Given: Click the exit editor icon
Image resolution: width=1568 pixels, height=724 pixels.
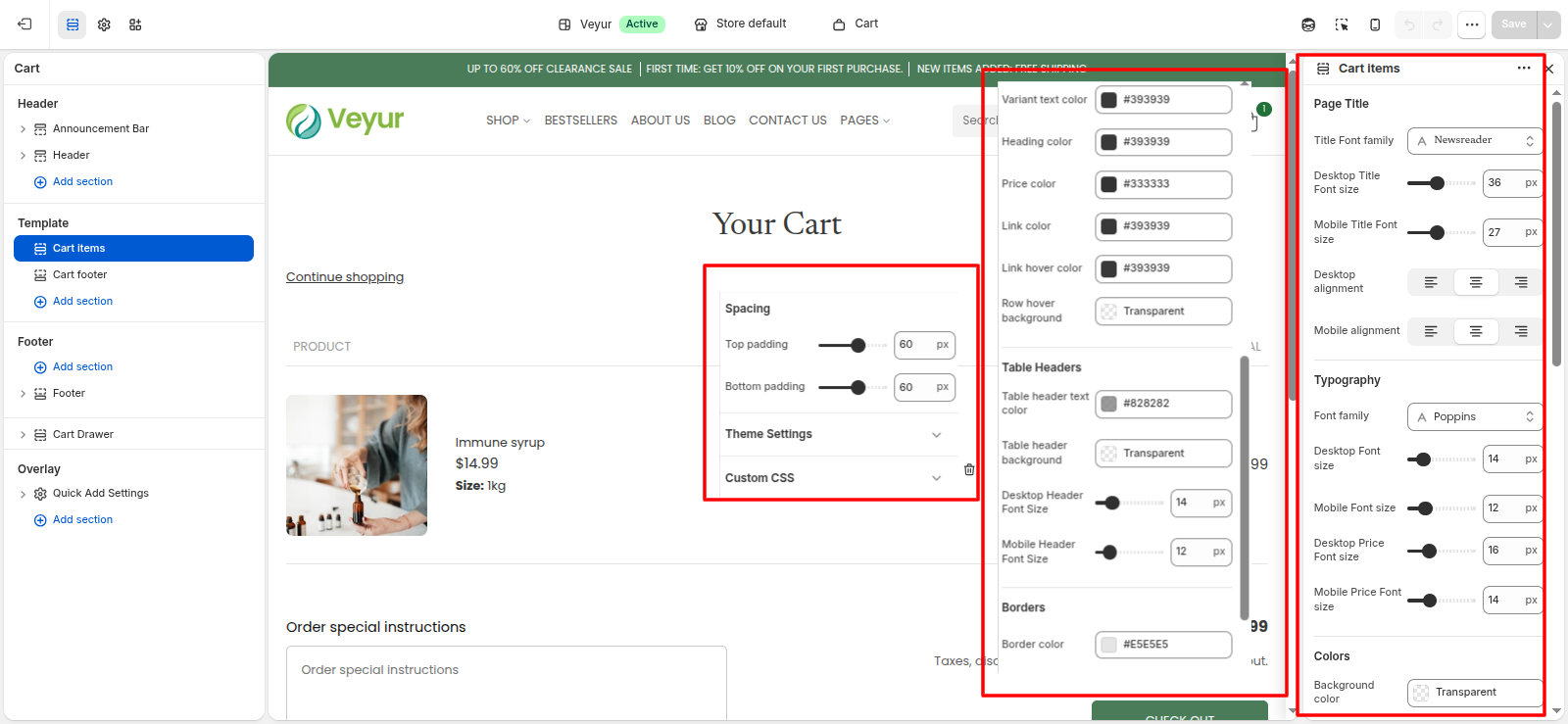Looking at the screenshot, I should (x=24, y=24).
